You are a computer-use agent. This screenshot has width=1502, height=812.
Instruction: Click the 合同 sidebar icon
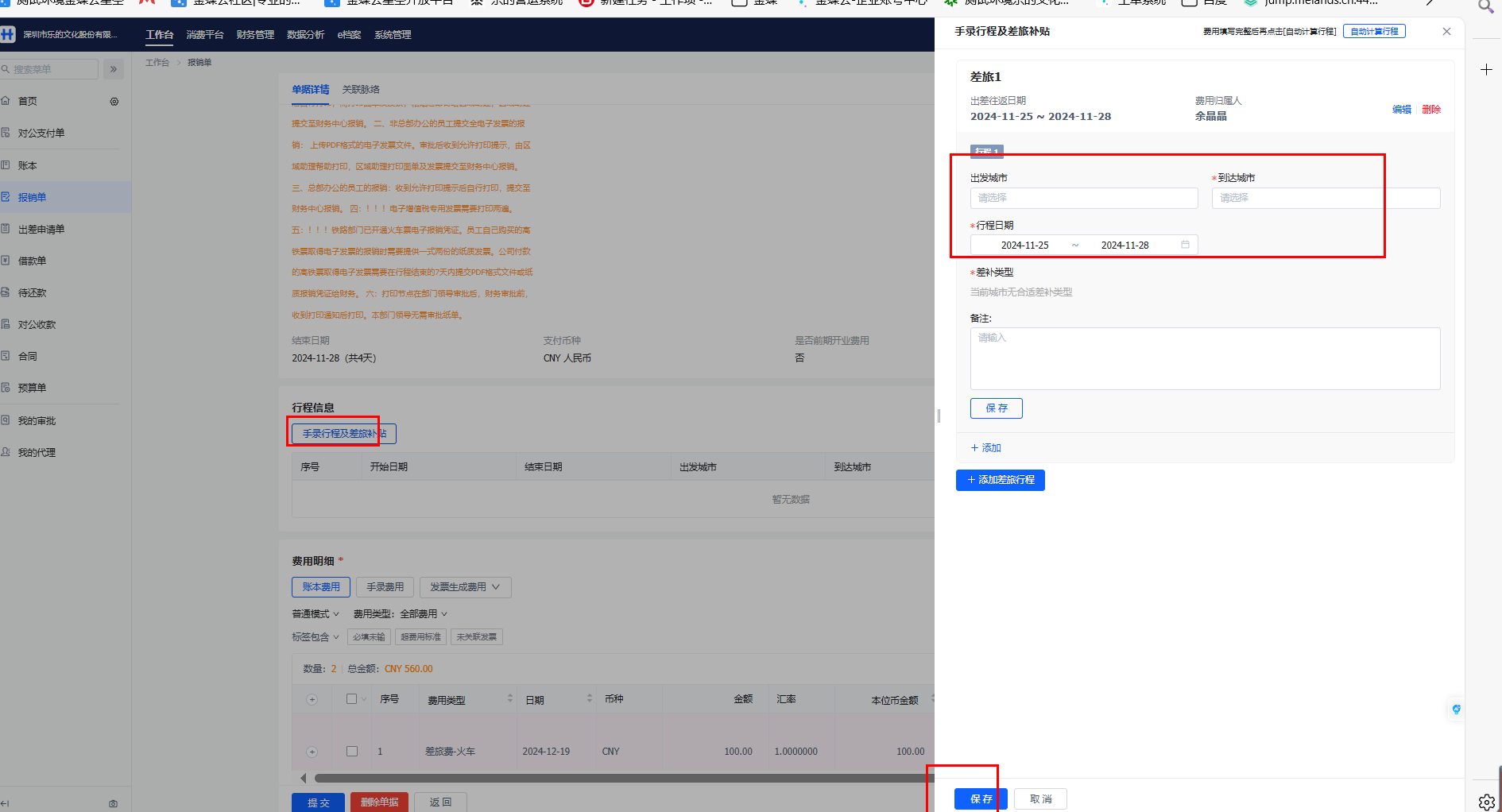pos(6,356)
